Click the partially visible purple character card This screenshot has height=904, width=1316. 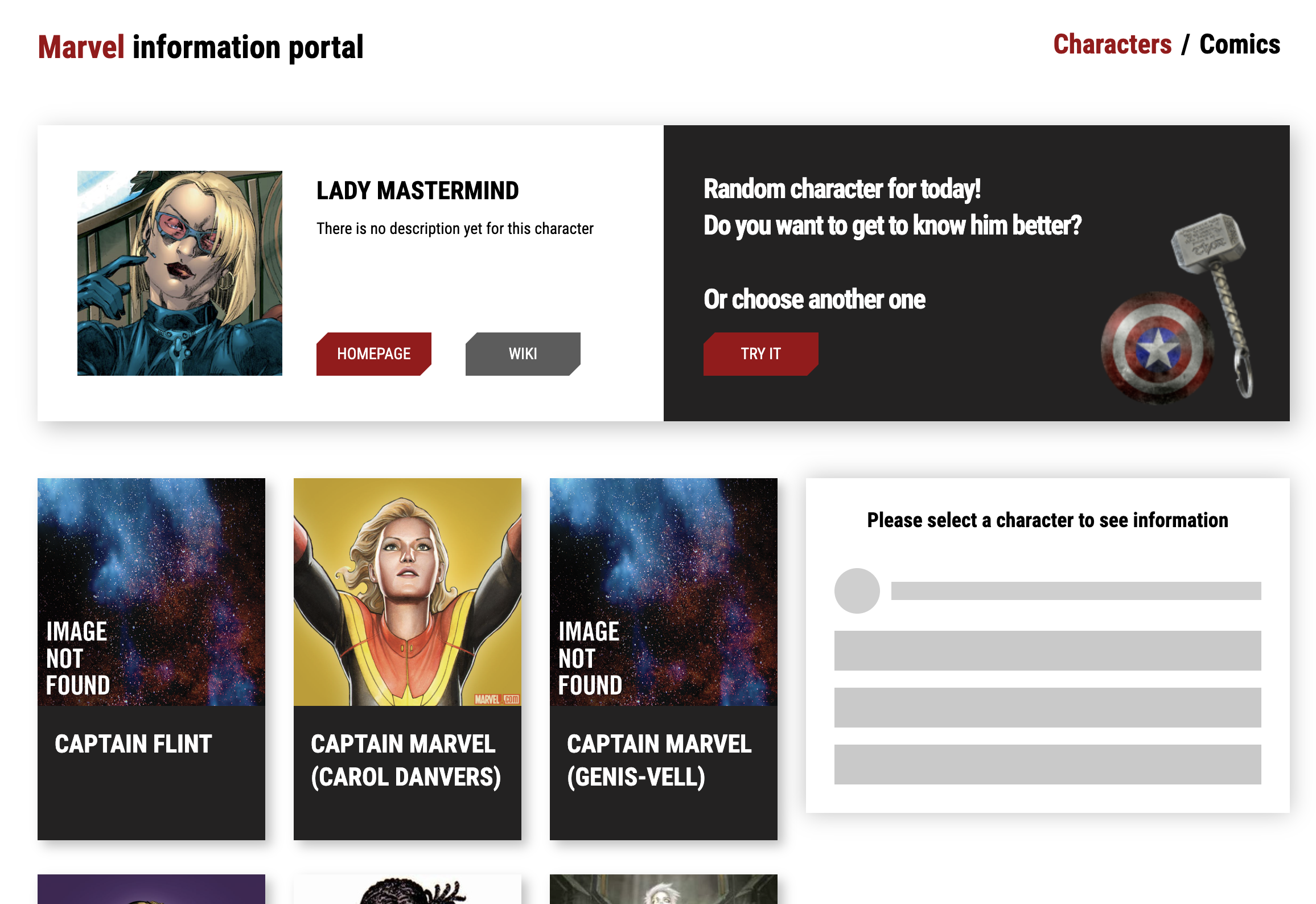[151, 889]
